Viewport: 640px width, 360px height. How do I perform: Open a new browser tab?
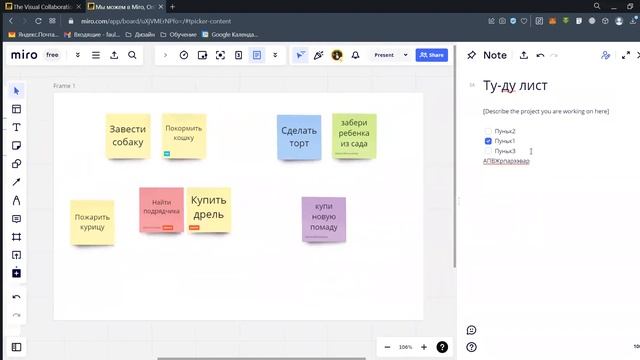point(173,7)
